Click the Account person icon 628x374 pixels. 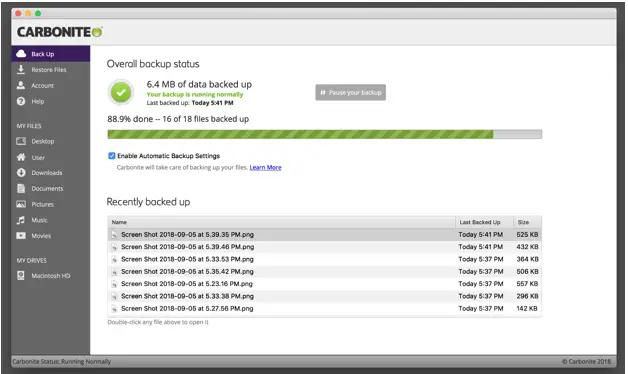21,85
